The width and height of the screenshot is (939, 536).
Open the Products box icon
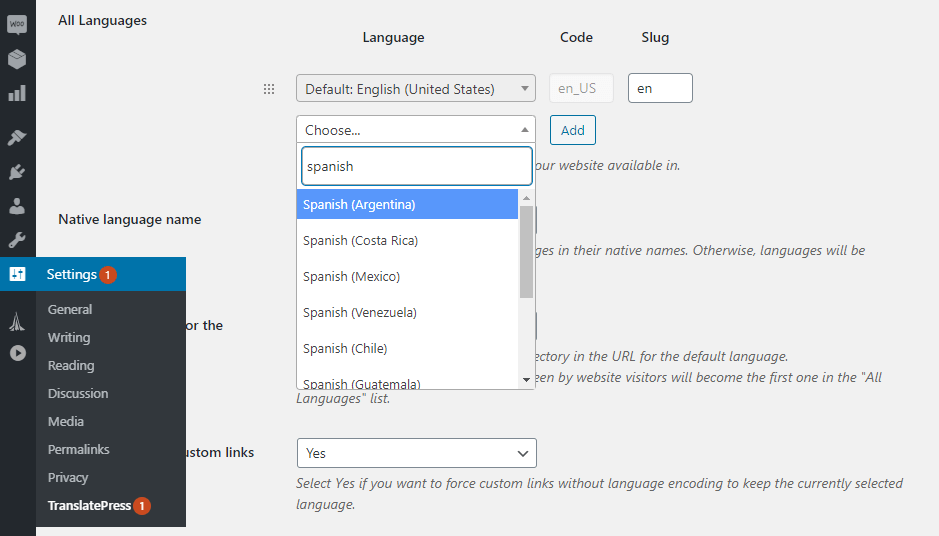17,59
